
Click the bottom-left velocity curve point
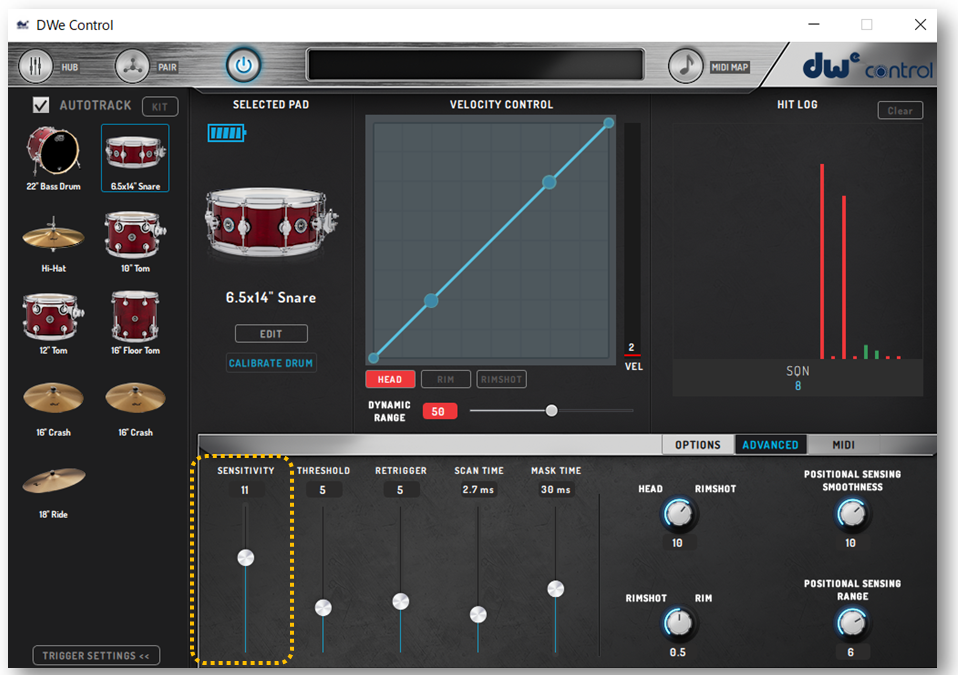(374, 357)
